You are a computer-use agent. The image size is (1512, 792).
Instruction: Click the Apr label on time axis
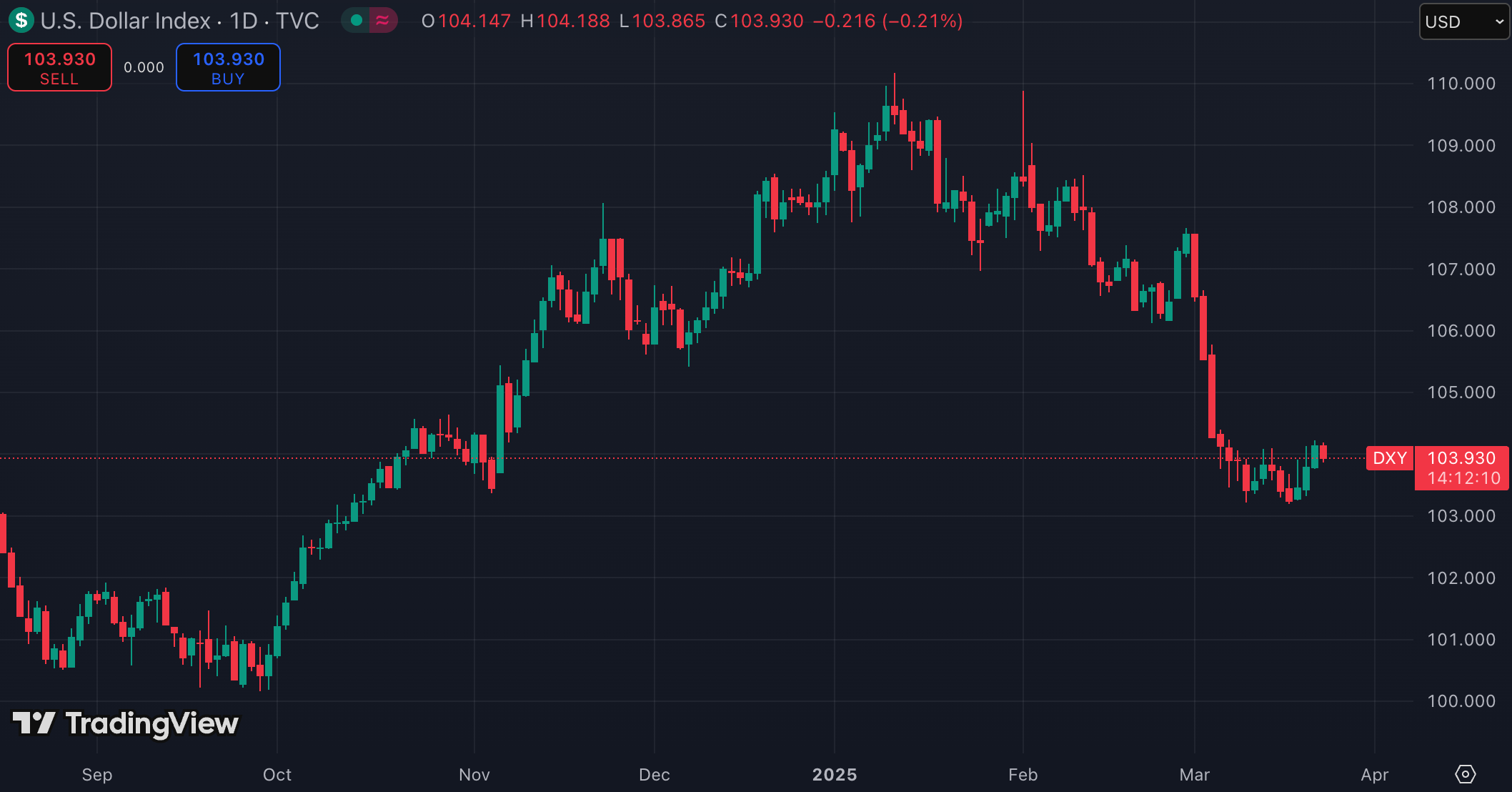[x=1375, y=775]
